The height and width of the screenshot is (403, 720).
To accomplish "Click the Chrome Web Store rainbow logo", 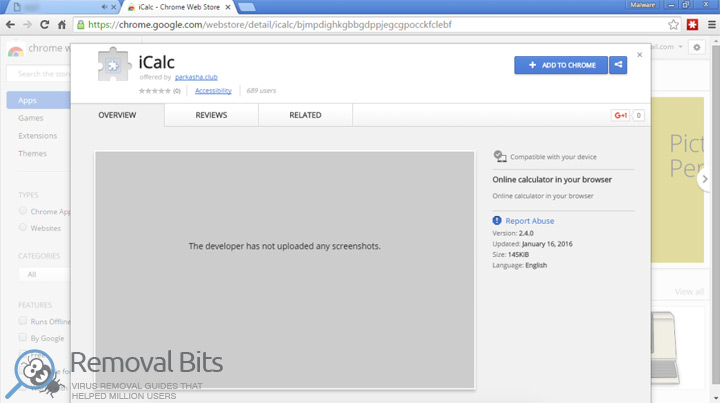I will 15,50.
